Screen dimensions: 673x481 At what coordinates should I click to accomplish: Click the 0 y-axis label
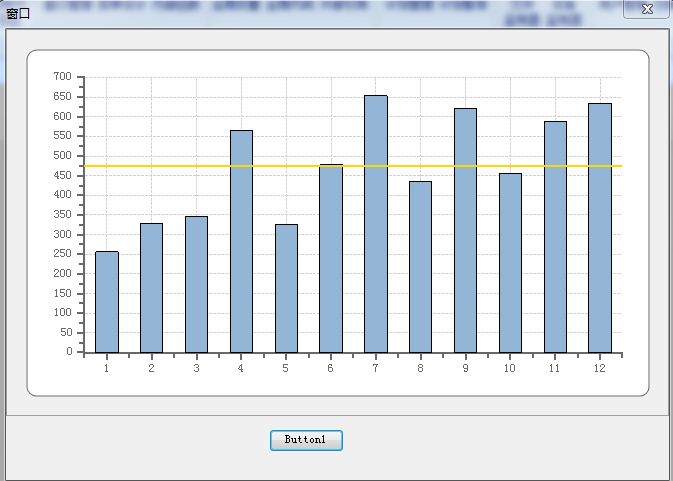[x=70, y=351]
